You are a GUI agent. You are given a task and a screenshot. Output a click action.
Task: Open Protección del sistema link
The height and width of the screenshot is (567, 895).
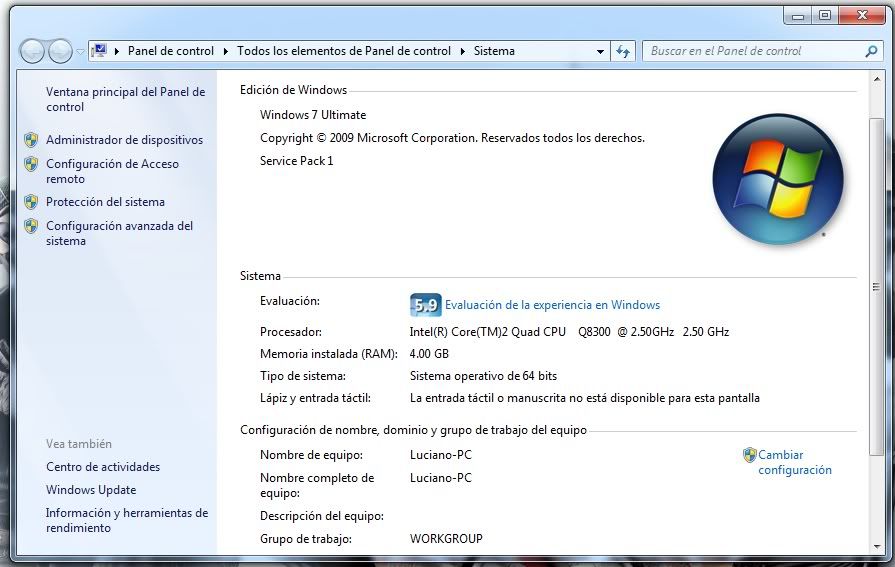tap(105, 202)
